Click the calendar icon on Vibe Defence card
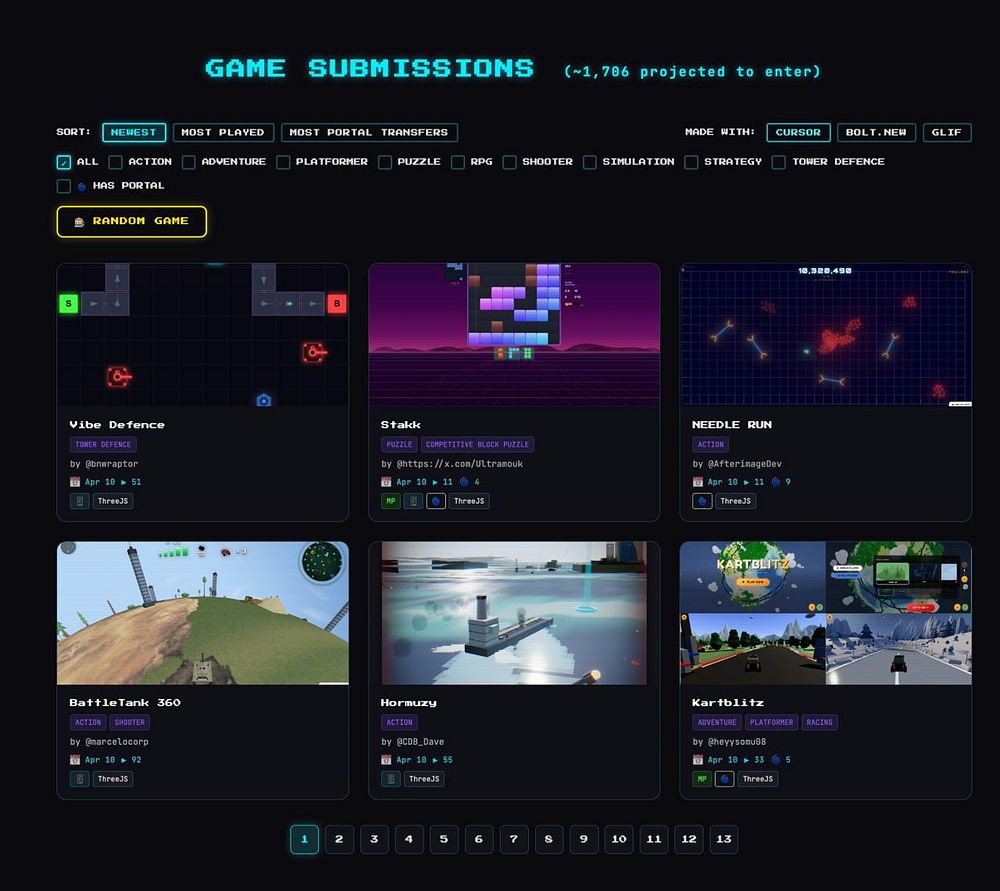Screen dimensions: 1000x891 (75, 482)
